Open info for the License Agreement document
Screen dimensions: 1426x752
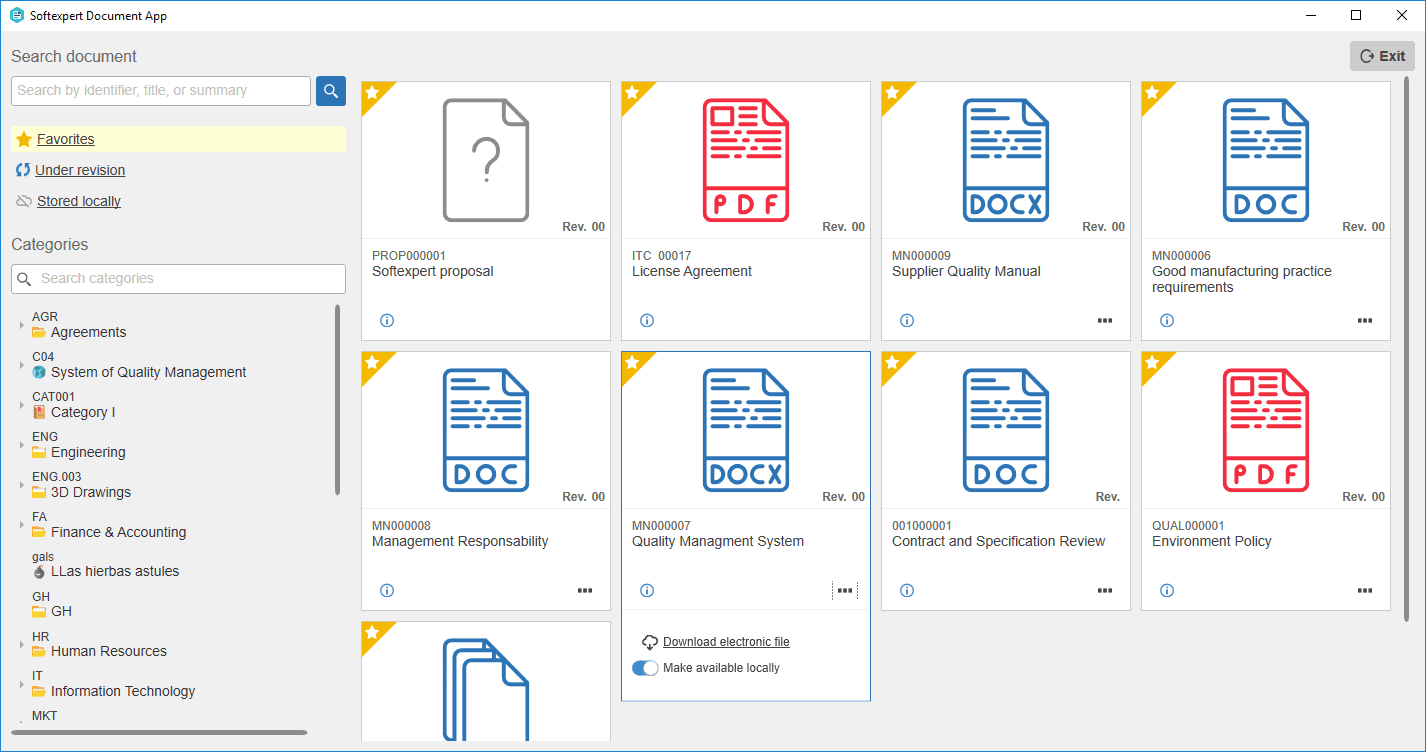647,320
